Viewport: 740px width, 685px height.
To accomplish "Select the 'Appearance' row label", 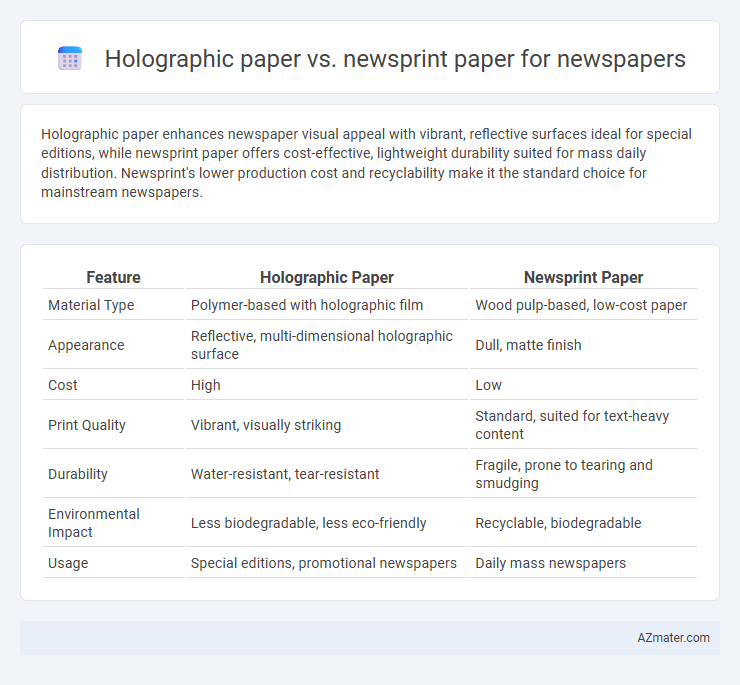I will (x=86, y=345).
